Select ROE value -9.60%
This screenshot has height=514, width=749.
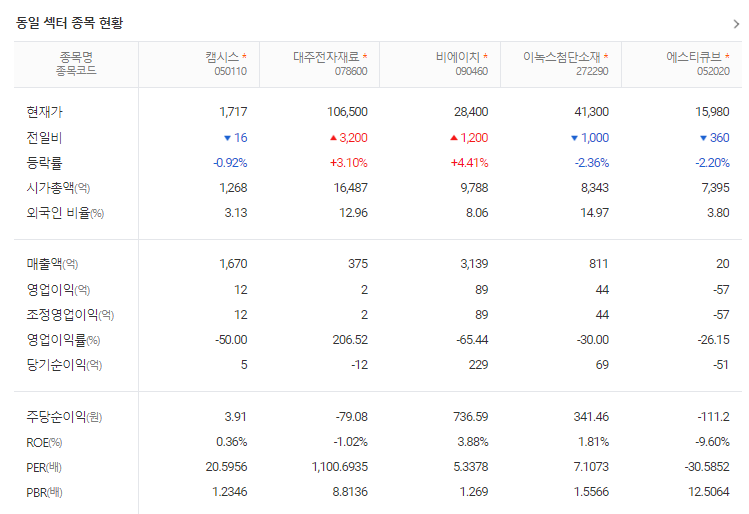pyautogui.click(x=712, y=442)
